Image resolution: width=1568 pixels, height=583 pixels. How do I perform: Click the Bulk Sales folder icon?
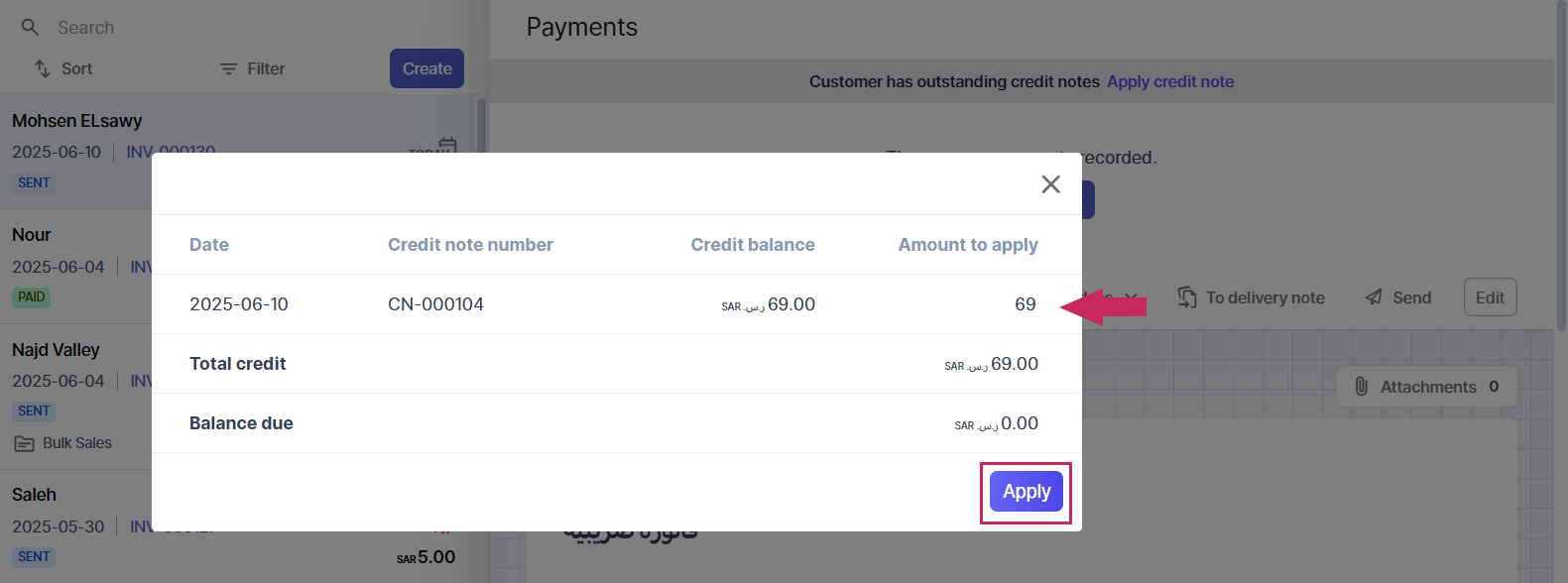point(25,443)
